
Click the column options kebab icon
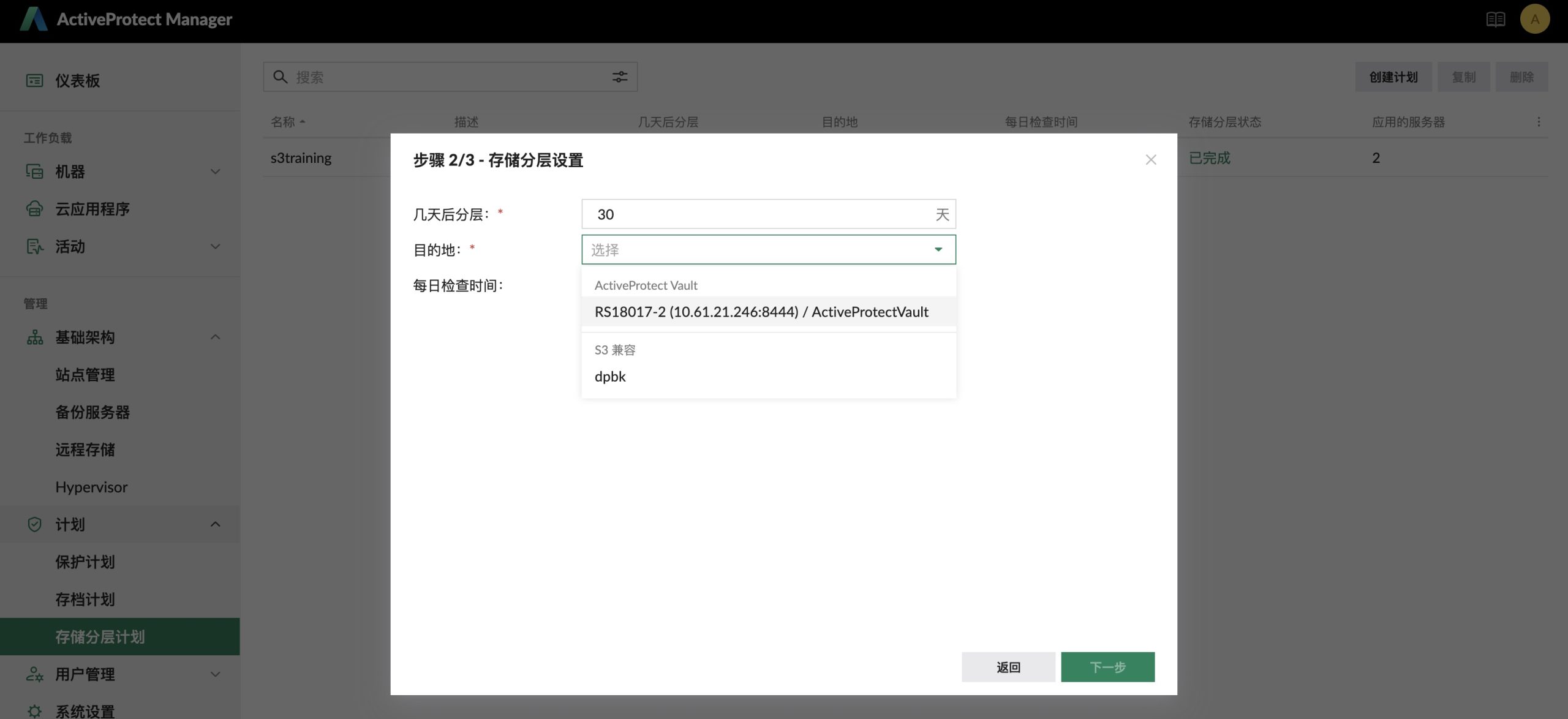1538,122
